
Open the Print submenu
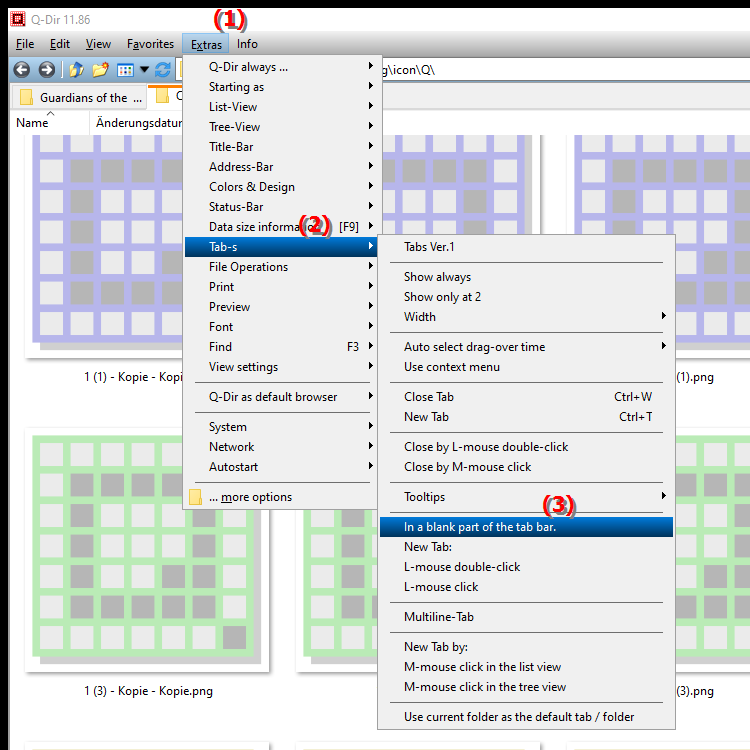click(x=281, y=287)
